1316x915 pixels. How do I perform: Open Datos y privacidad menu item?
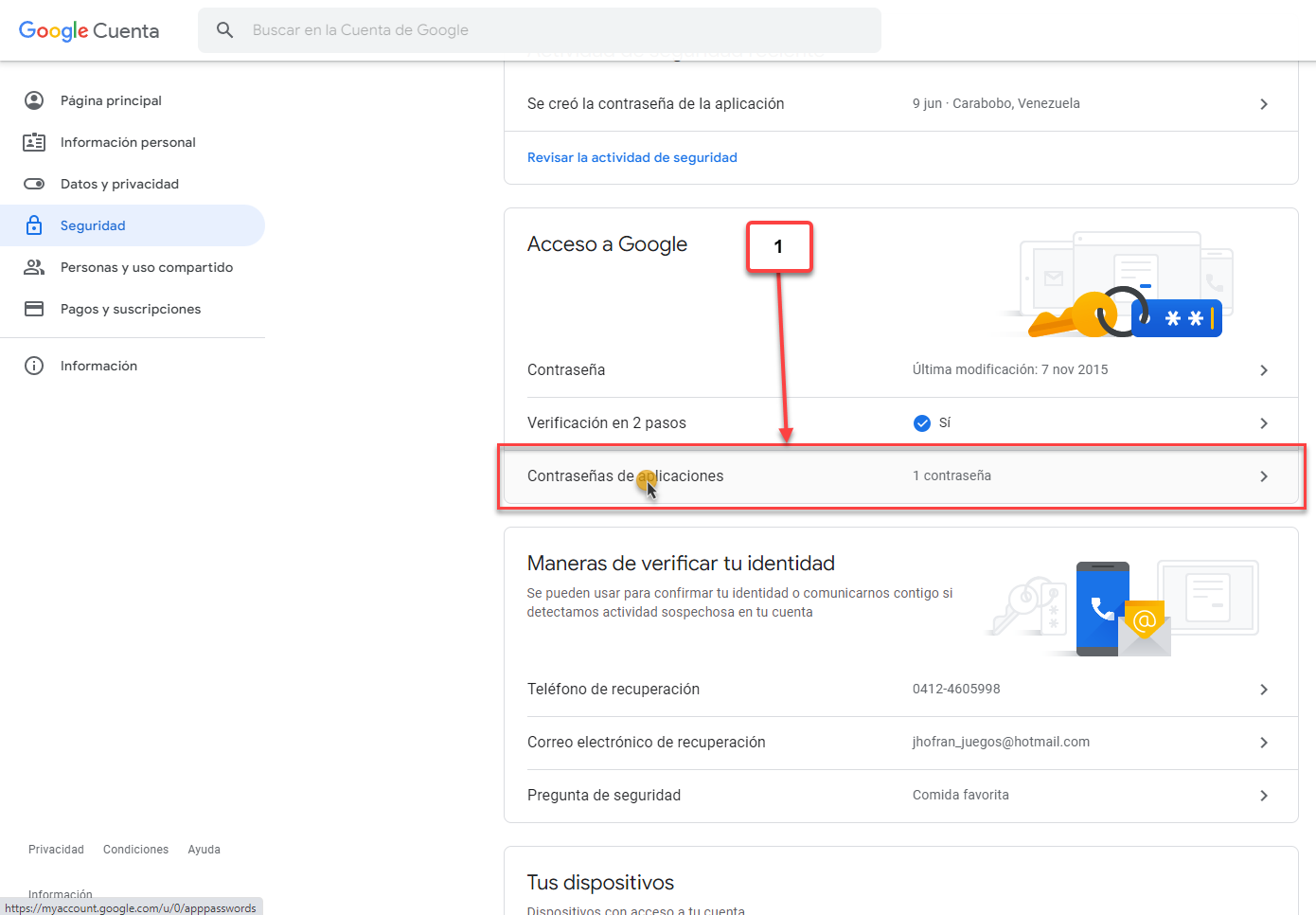pos(119,184)
